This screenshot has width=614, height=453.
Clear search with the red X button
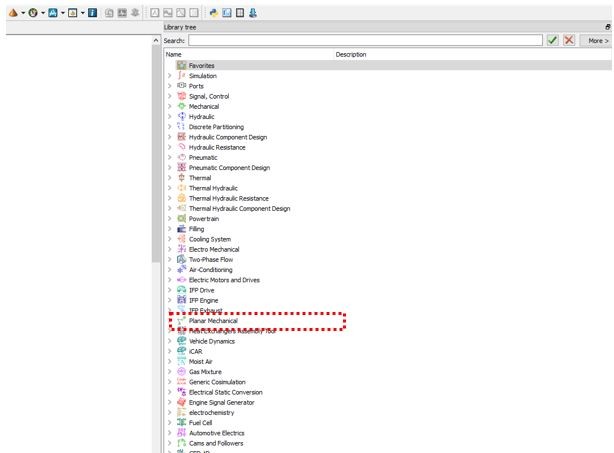coord(569,40)
